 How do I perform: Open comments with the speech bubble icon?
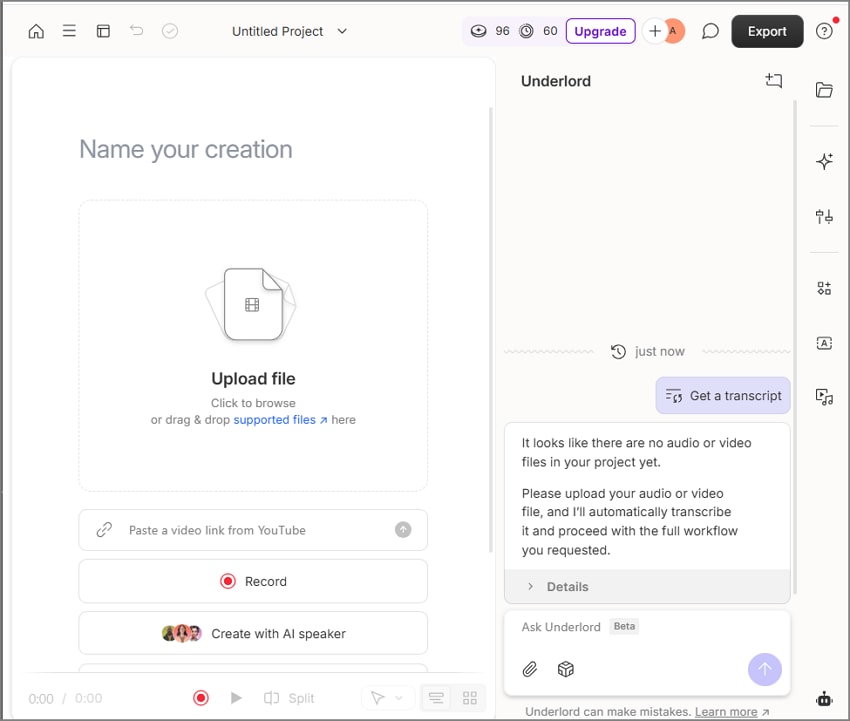[710, 31]
